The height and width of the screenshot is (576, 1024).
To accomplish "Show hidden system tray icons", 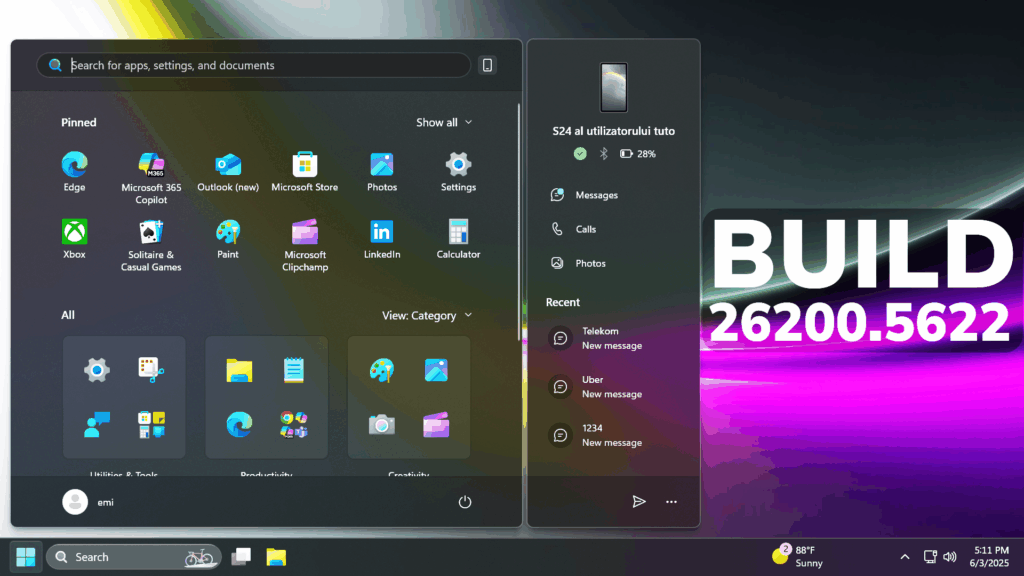I will (x=905, y=557).
